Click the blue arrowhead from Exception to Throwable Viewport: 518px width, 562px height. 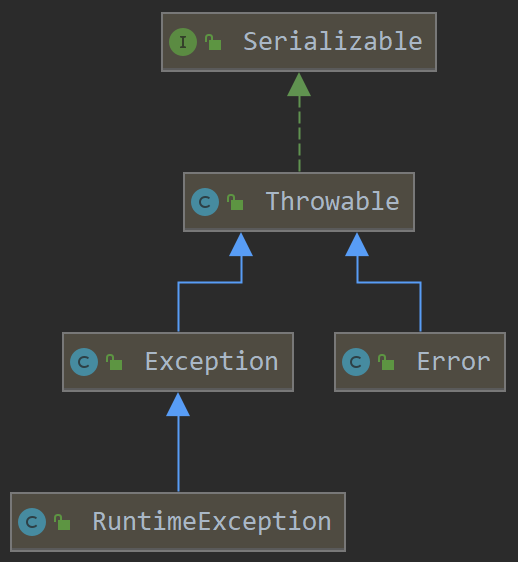click(241, 244)
